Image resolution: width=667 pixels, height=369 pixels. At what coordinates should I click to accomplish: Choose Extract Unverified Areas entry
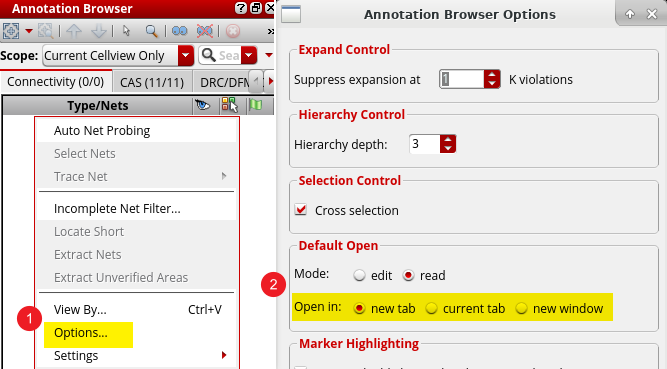click(137, 277)
